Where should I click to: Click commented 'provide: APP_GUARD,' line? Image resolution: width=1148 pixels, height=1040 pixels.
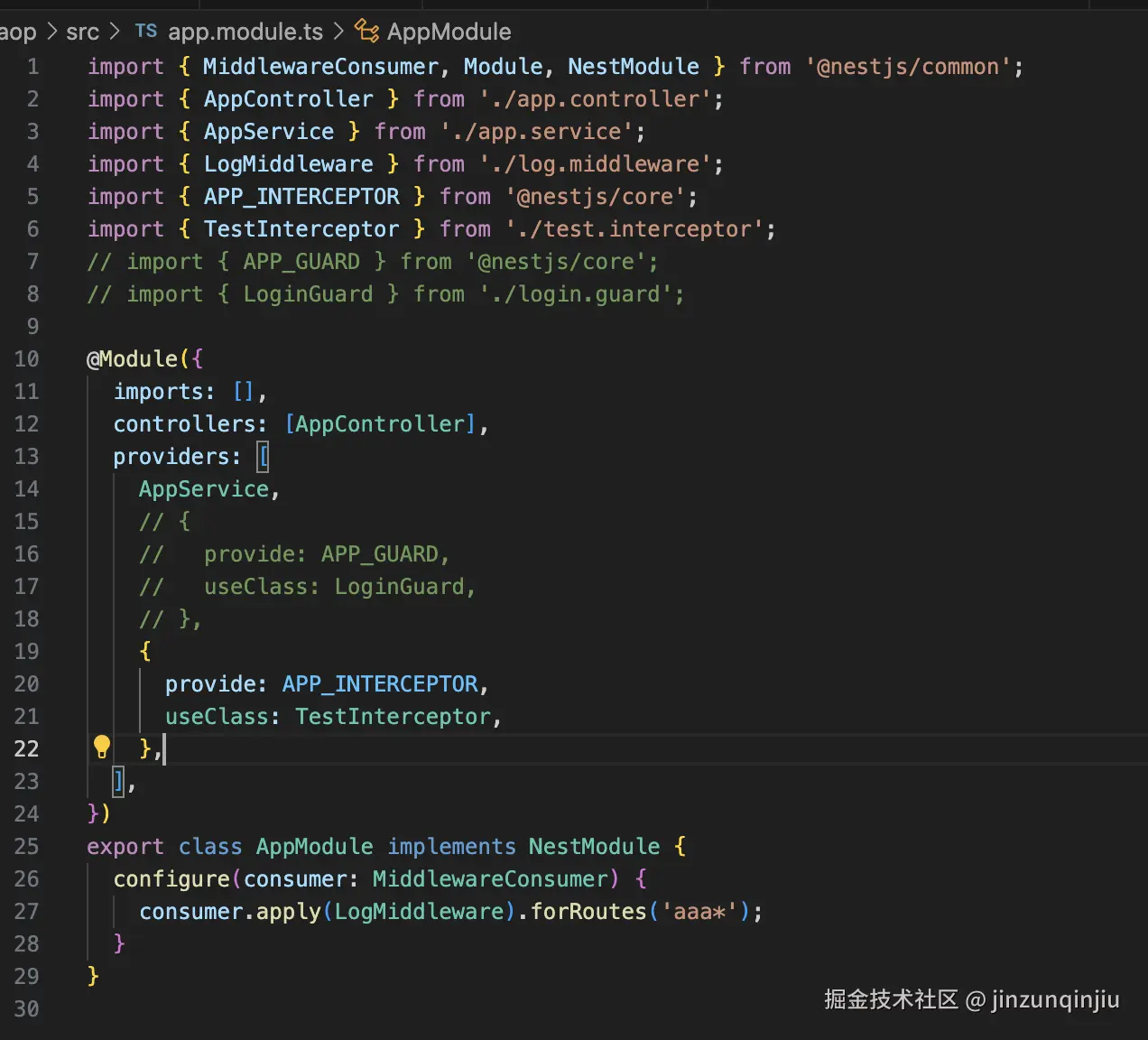(294, 553)
